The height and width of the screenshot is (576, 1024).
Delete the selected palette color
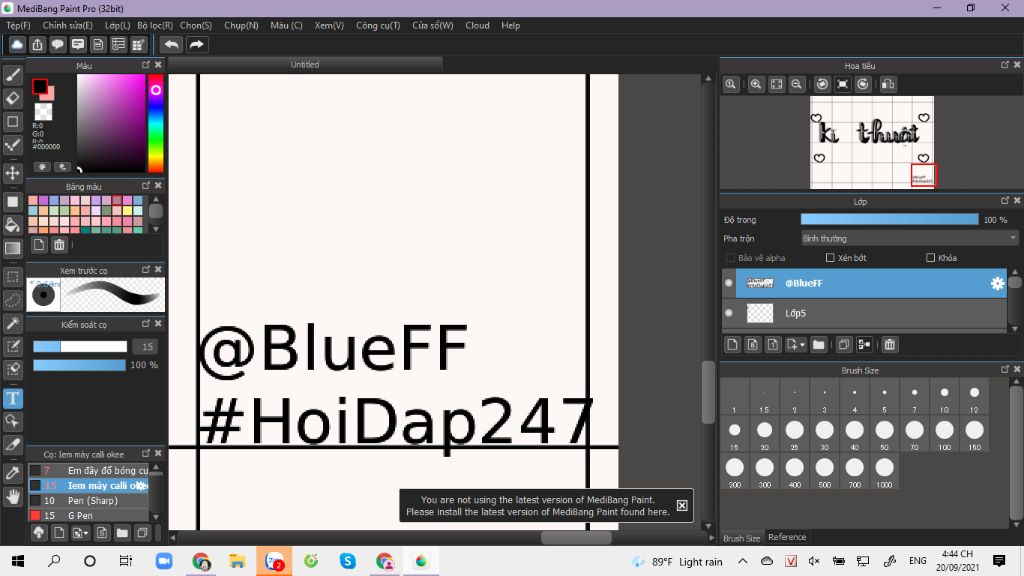(59, 245)
